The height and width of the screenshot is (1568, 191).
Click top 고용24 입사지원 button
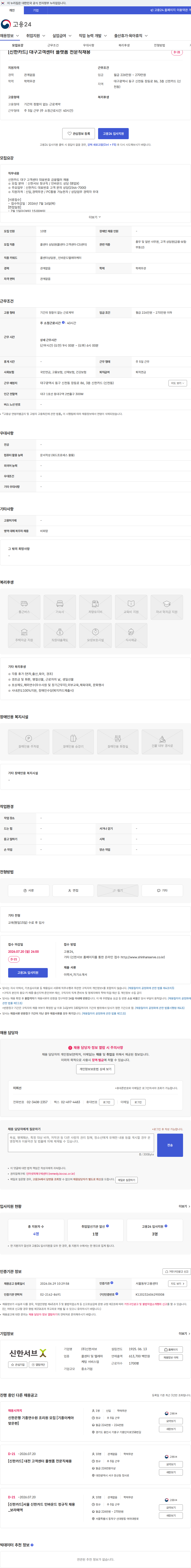pos(113,133)
